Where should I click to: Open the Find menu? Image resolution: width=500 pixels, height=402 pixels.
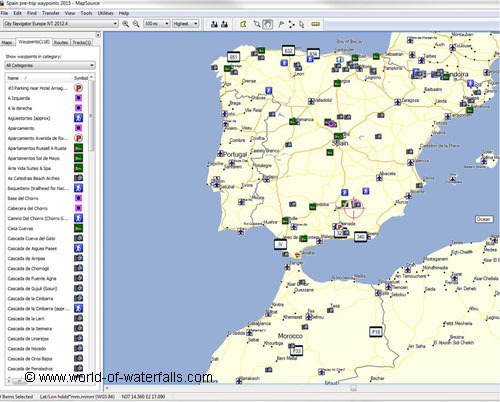coord(32,13)
